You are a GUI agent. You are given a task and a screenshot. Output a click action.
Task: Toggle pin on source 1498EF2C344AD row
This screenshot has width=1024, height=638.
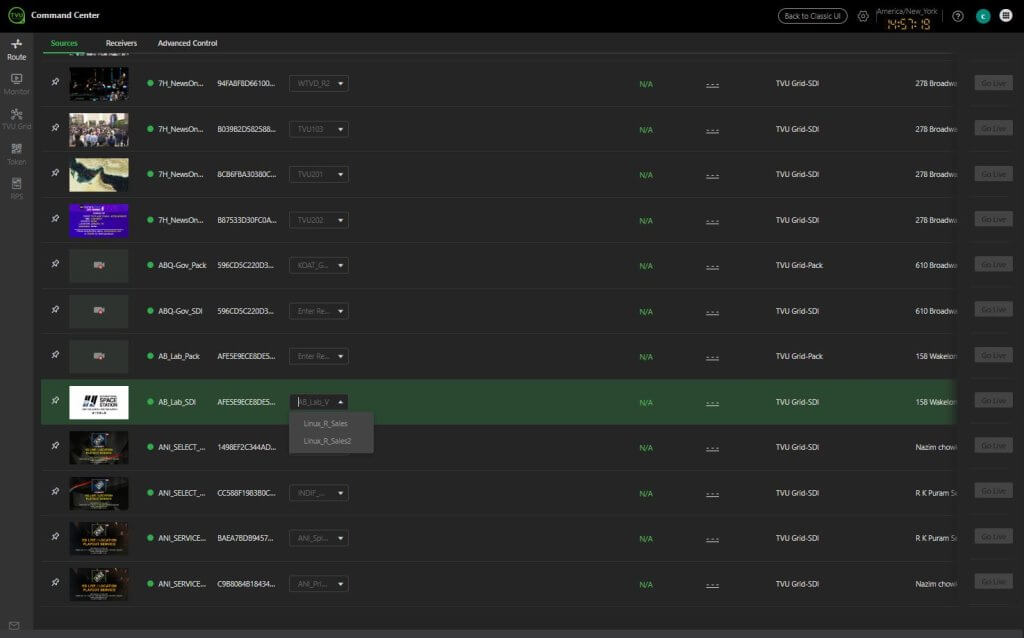(x=55, y=446)
